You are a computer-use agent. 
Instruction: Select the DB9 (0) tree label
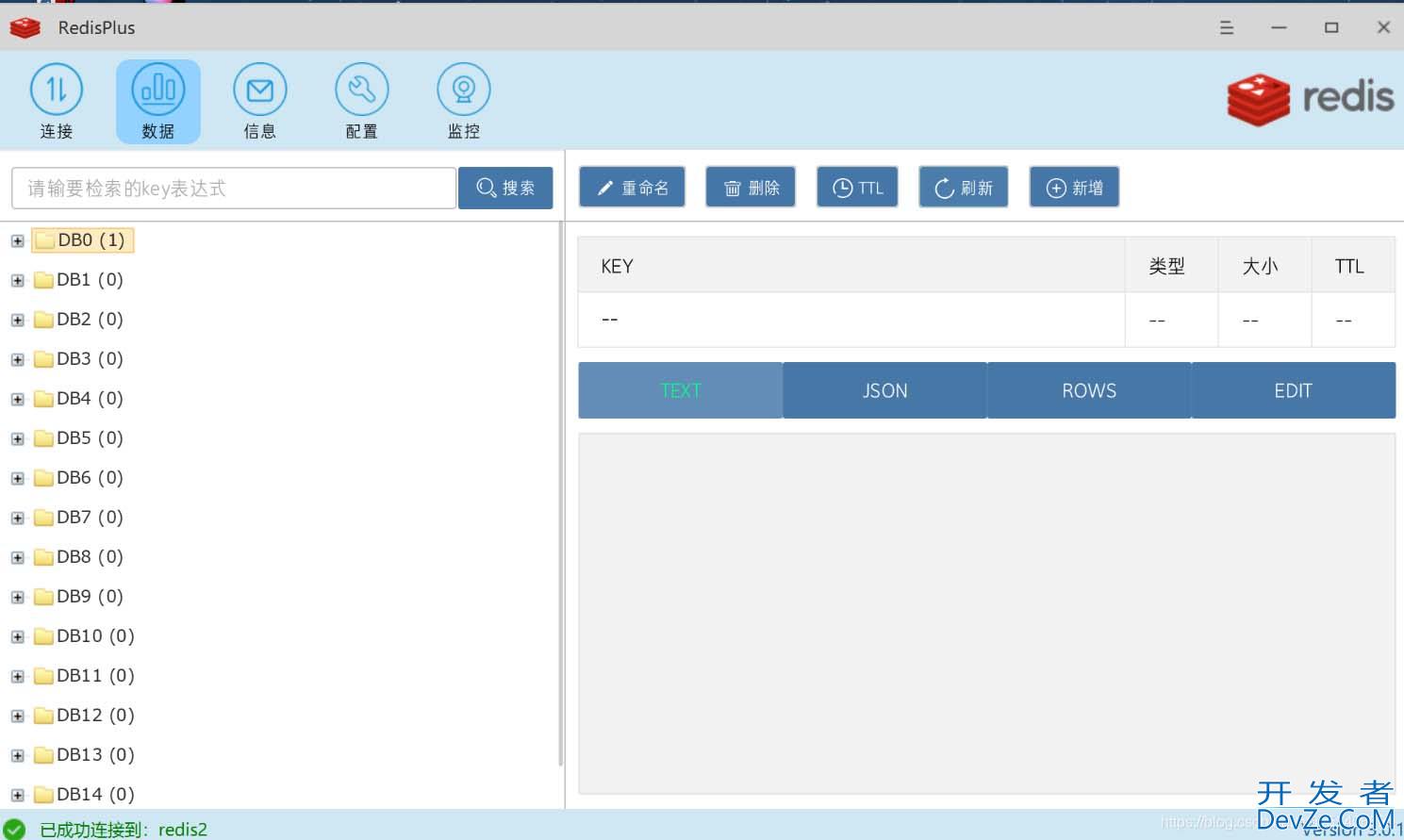(90, 597)
